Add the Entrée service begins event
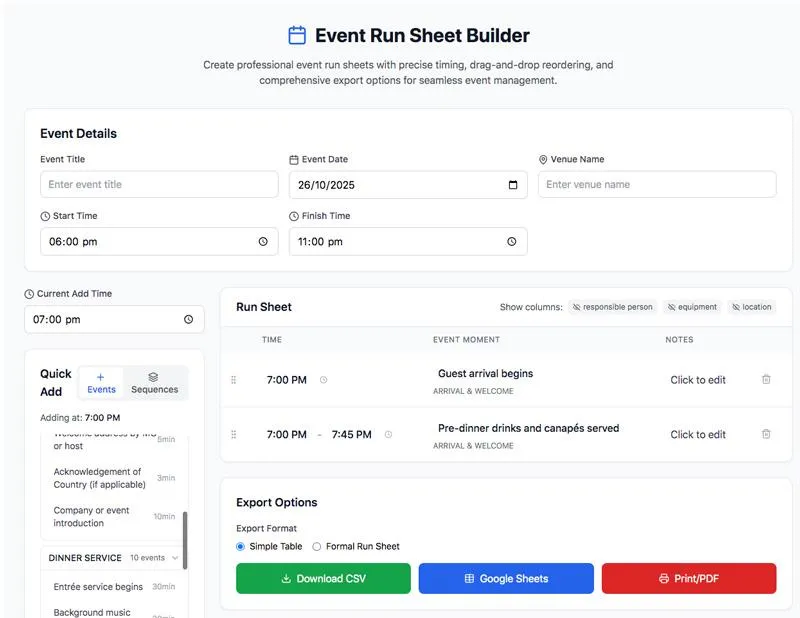 click(x=114, y=587)
